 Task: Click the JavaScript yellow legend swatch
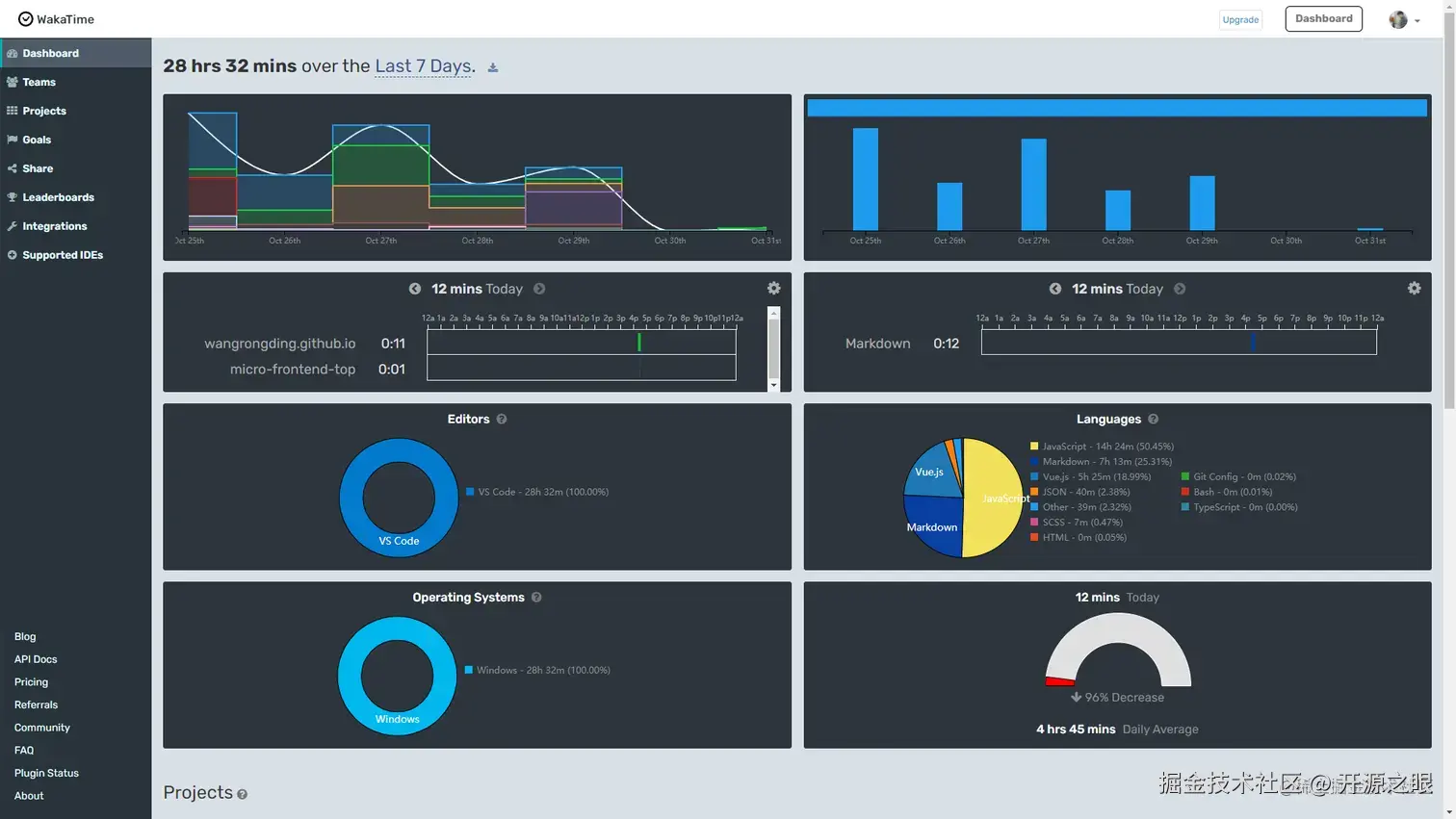1034,447
